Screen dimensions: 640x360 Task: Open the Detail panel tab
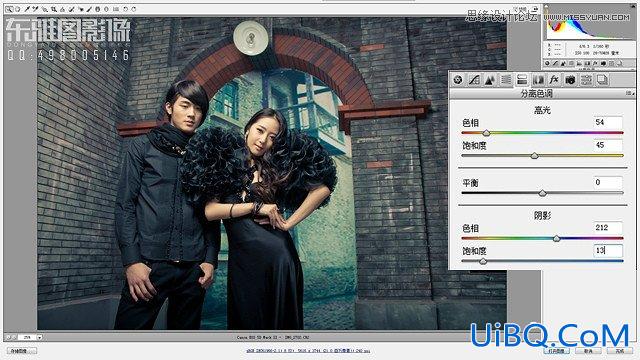(x=490, y=80)
